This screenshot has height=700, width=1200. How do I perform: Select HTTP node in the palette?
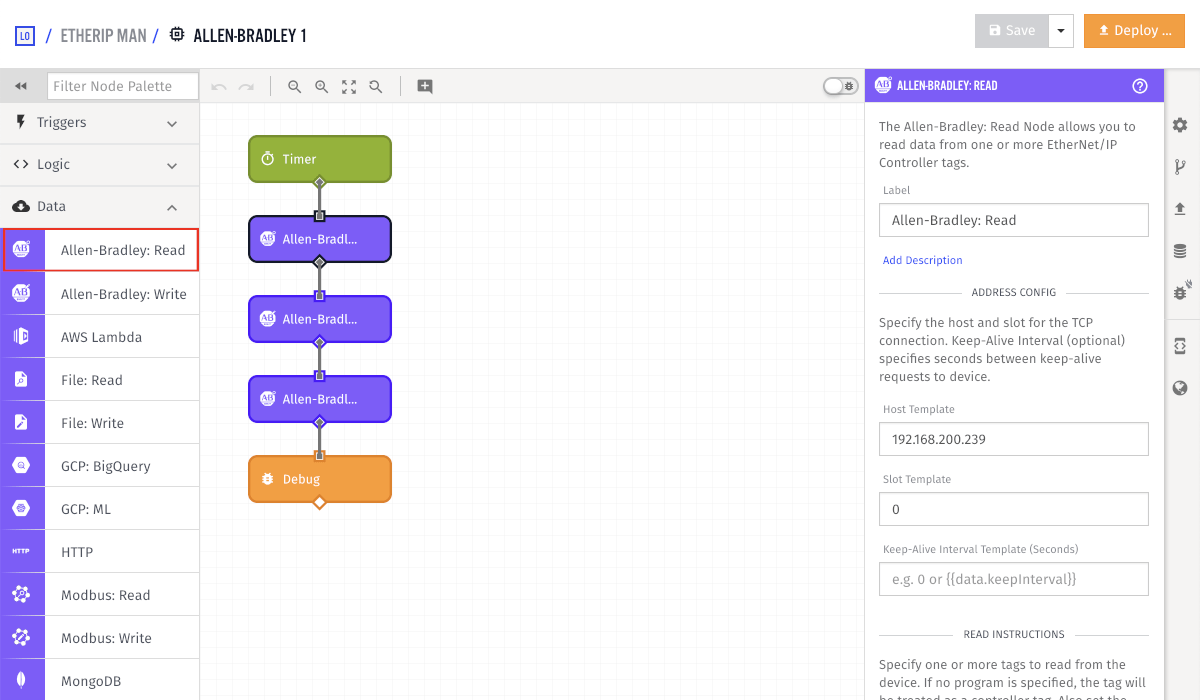point(100,552)
